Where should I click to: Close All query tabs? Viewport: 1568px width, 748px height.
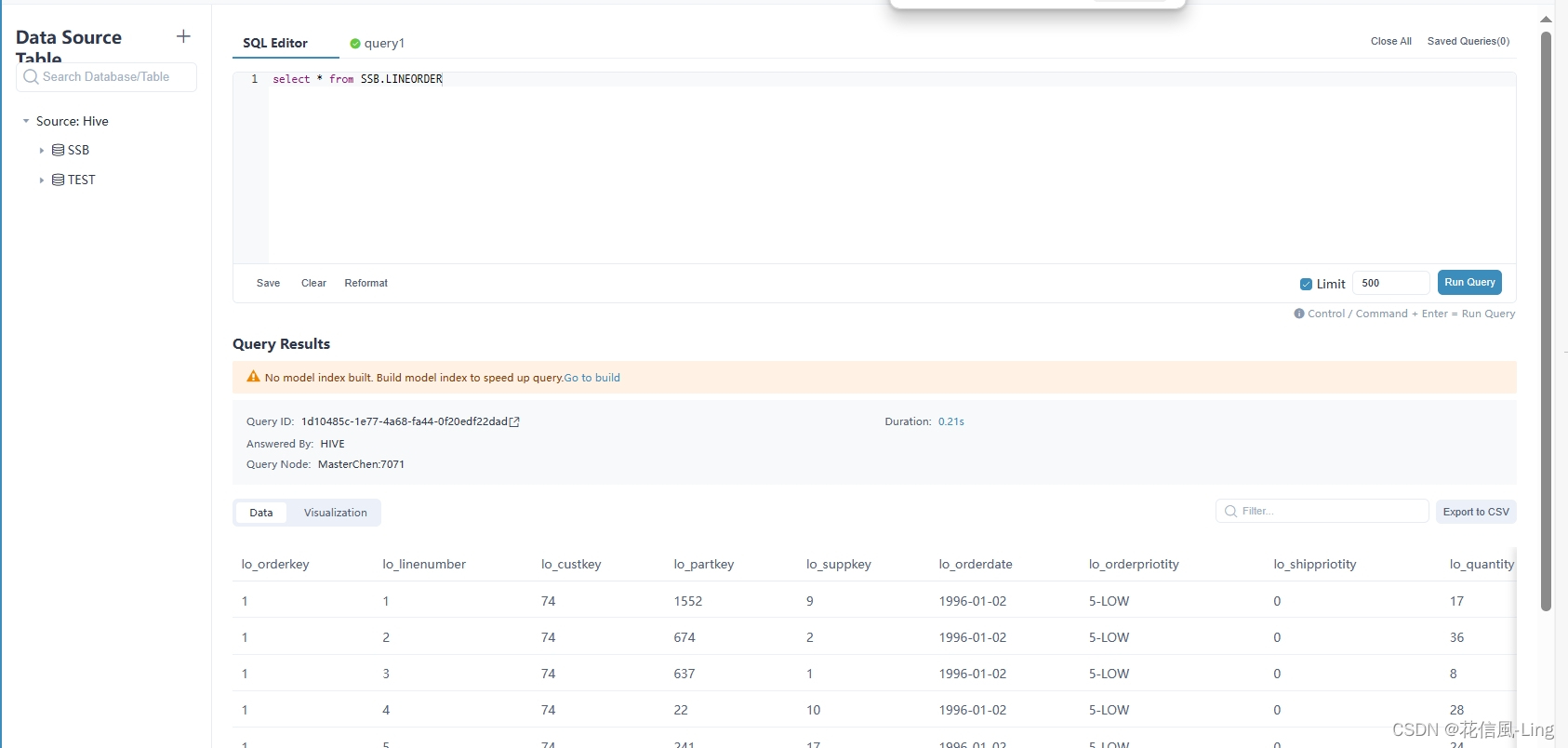pos(1390,41)
